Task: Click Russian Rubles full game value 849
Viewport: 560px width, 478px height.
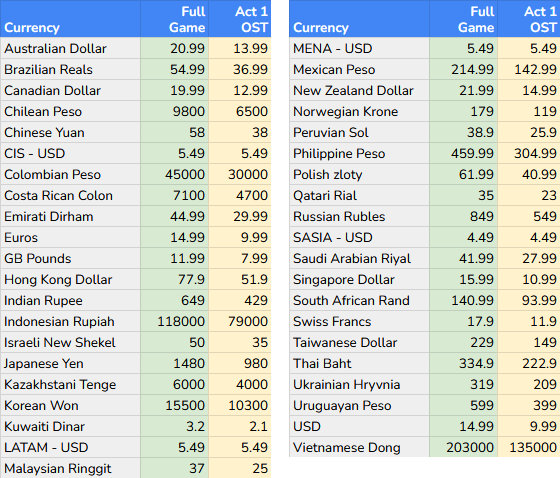Action: pos(463,216)
